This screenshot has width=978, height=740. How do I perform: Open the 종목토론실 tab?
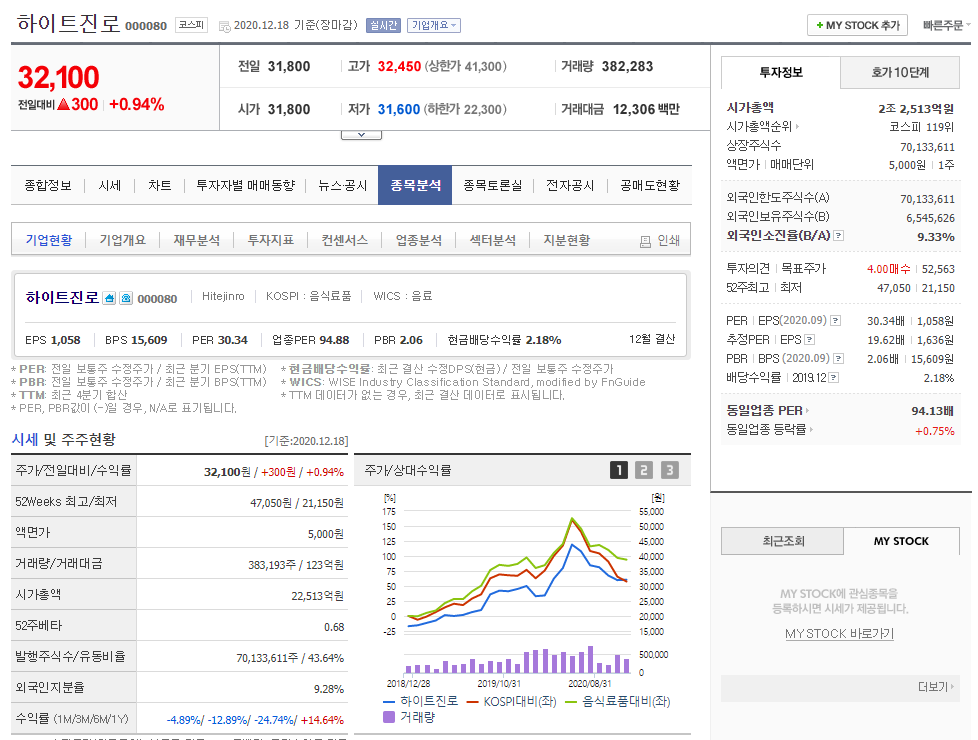493,185
